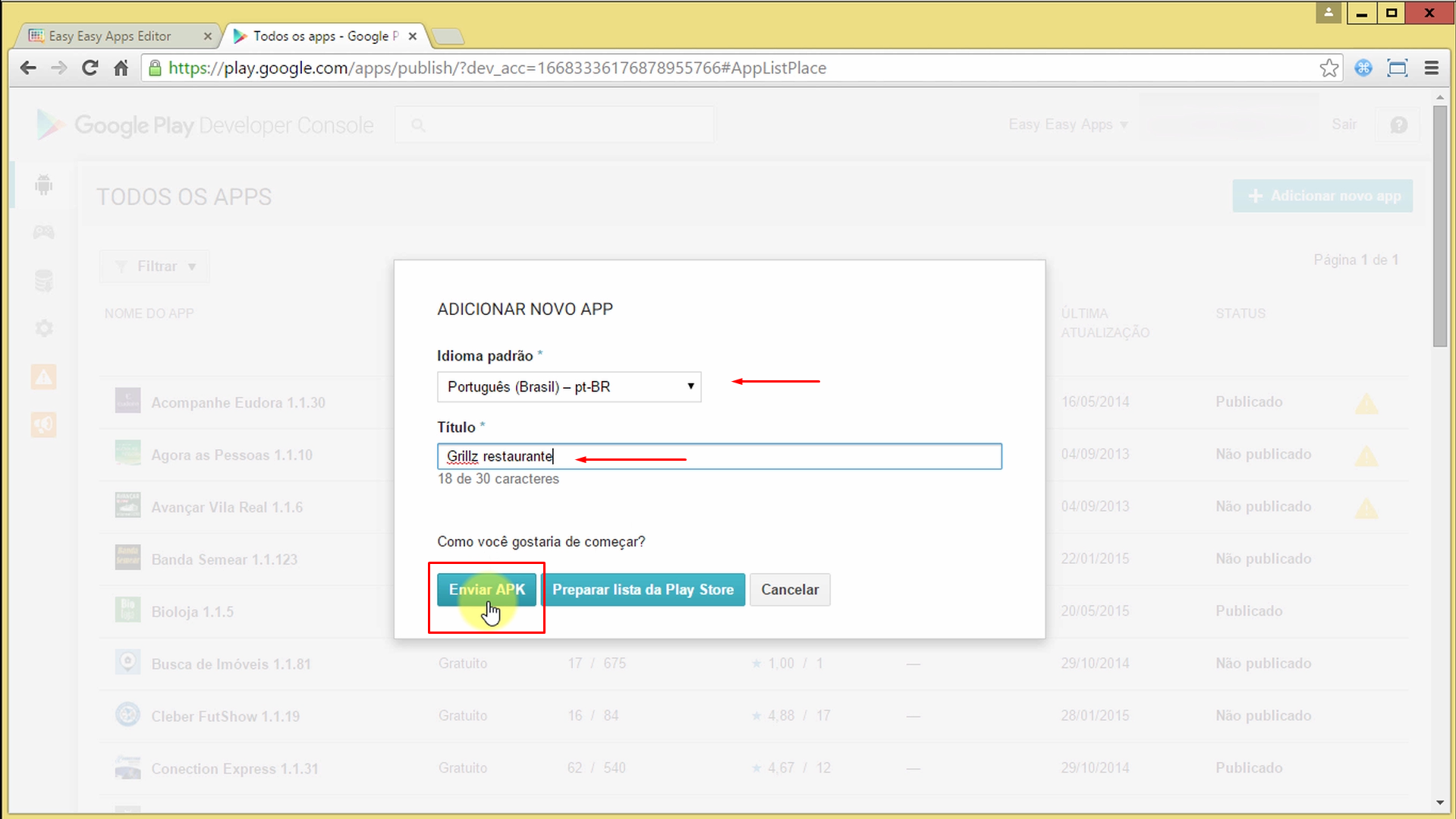Expand the Easy Easy Apps account menu
Image resolution: width=1456 pixels, height=819 pixels.
click(x=1067, y=124)
